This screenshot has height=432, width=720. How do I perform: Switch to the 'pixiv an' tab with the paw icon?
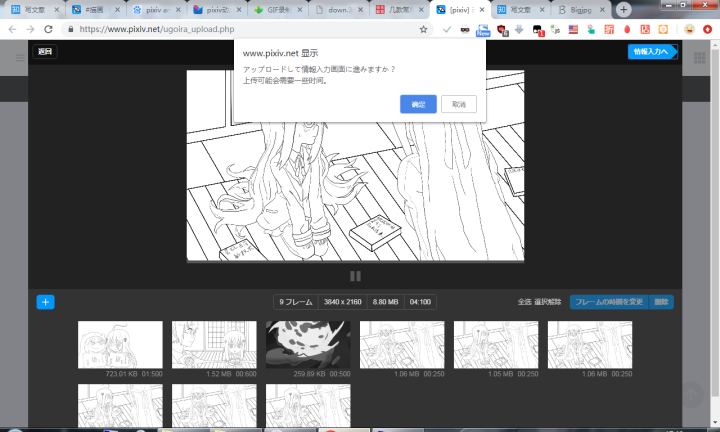click(x=156, y=10)
